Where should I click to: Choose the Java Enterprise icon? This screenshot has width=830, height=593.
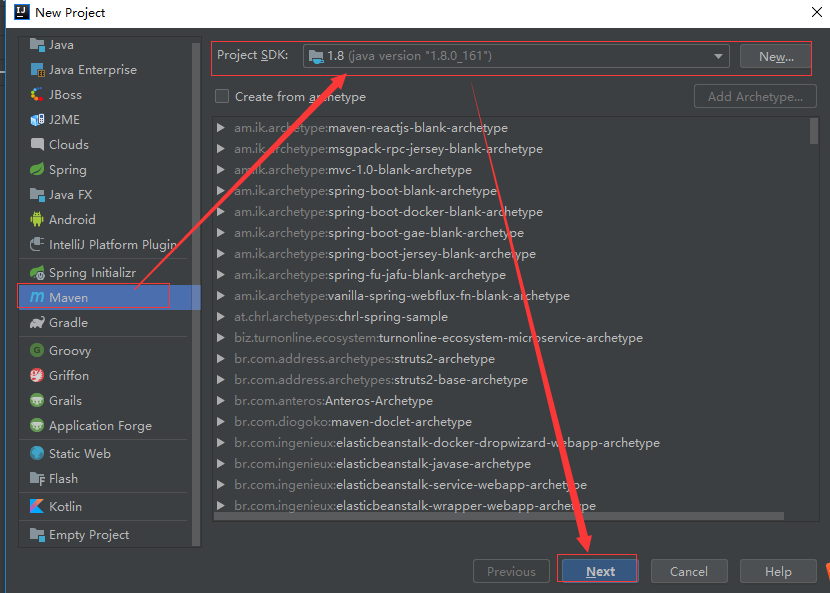pyautogui.click(x=37, y=70)
